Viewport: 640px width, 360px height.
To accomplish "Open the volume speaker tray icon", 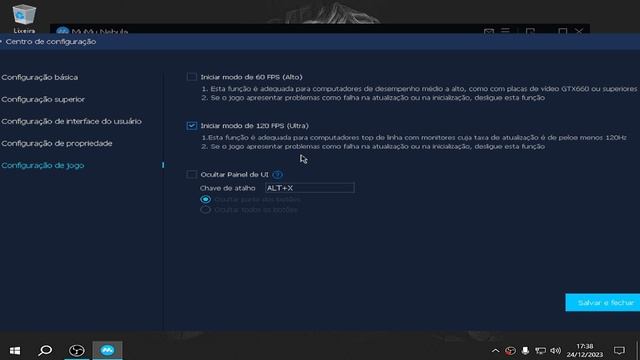I will (556, 351).
